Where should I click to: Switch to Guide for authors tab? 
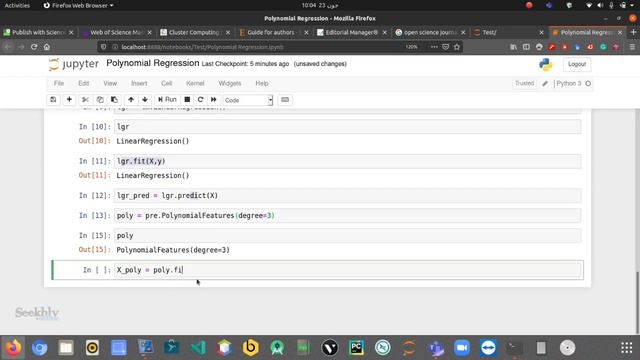click(273, 32)
